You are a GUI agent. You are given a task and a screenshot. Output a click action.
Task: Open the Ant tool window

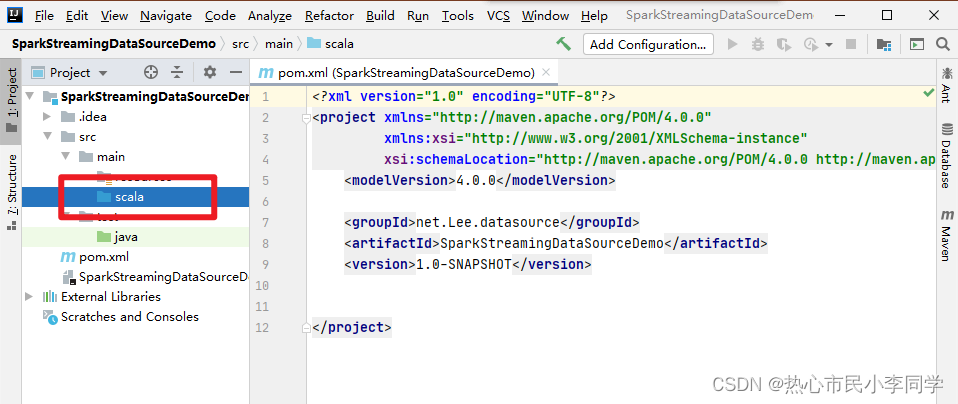(946, 84)
